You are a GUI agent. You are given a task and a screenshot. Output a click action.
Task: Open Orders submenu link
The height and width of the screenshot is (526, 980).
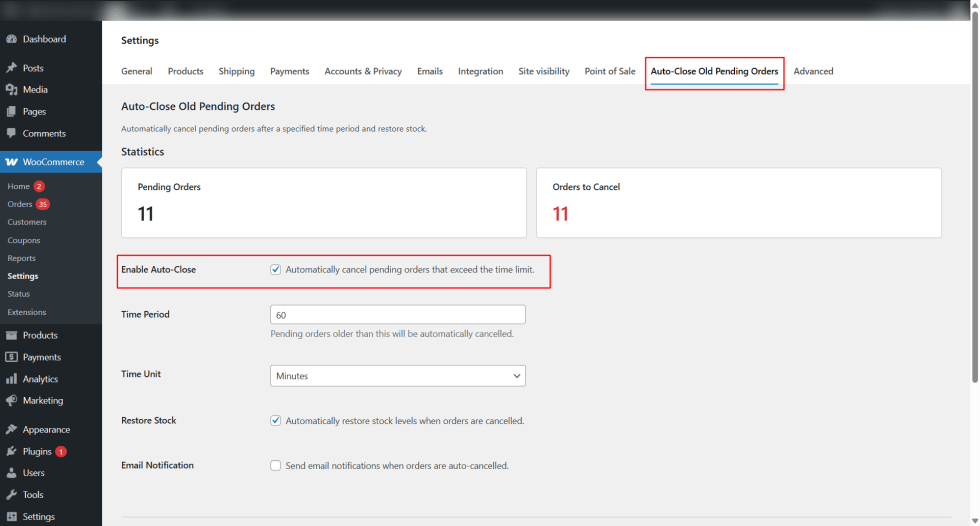19,204
